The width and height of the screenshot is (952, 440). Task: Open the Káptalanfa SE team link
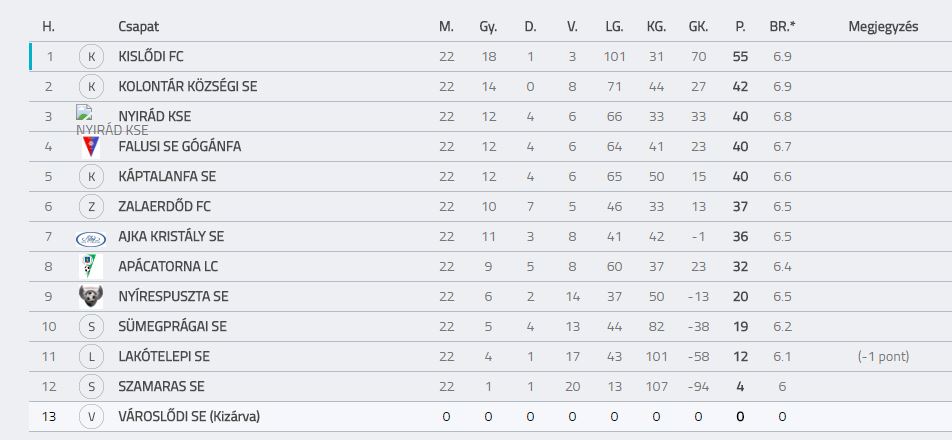tap(168, 177)
